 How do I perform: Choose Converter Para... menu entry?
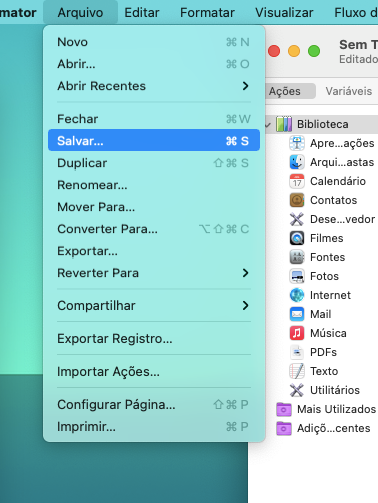pyautogui.click(x=154, y=229)
